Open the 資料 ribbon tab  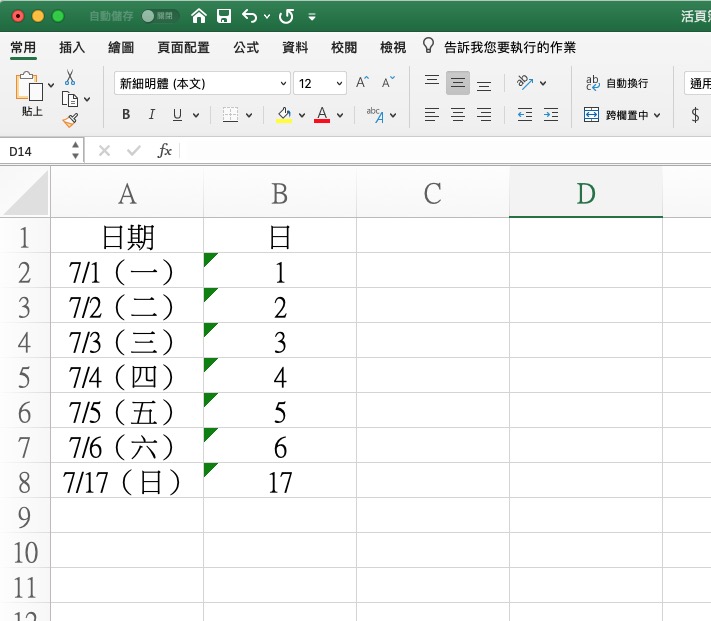click(x=295, y=47)
